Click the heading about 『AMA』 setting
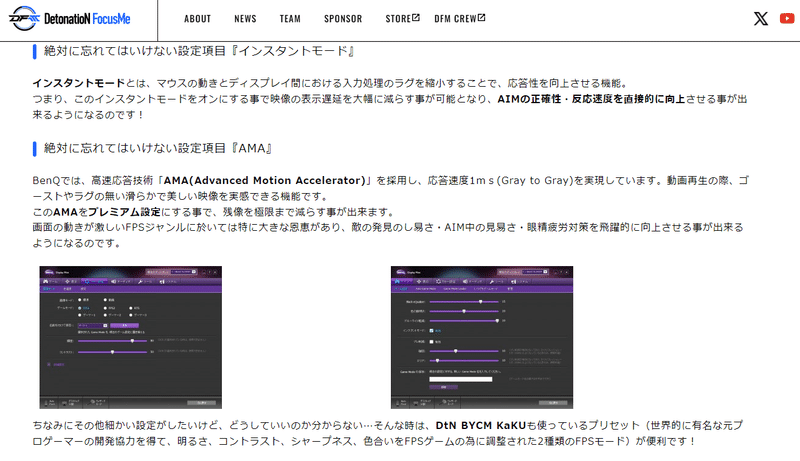The height and width of the screenshot is (461, 800). point(158,148)
